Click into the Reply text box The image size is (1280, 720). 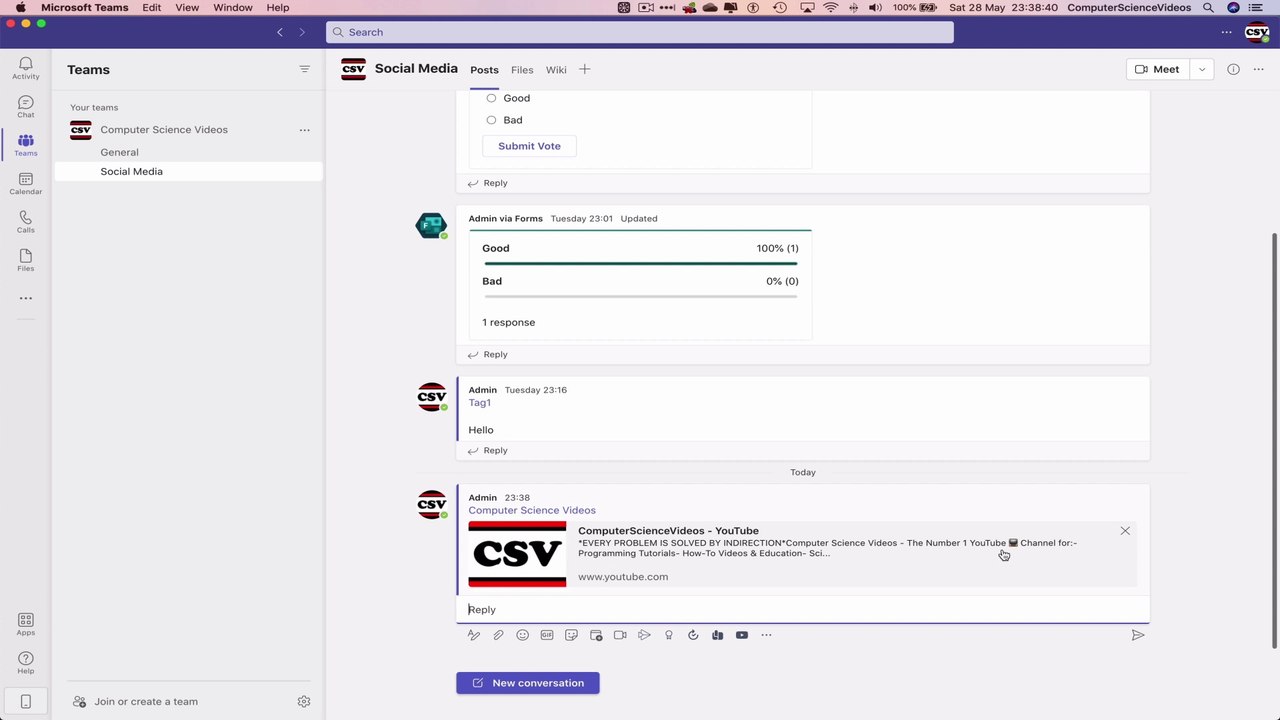click(803, 610)
